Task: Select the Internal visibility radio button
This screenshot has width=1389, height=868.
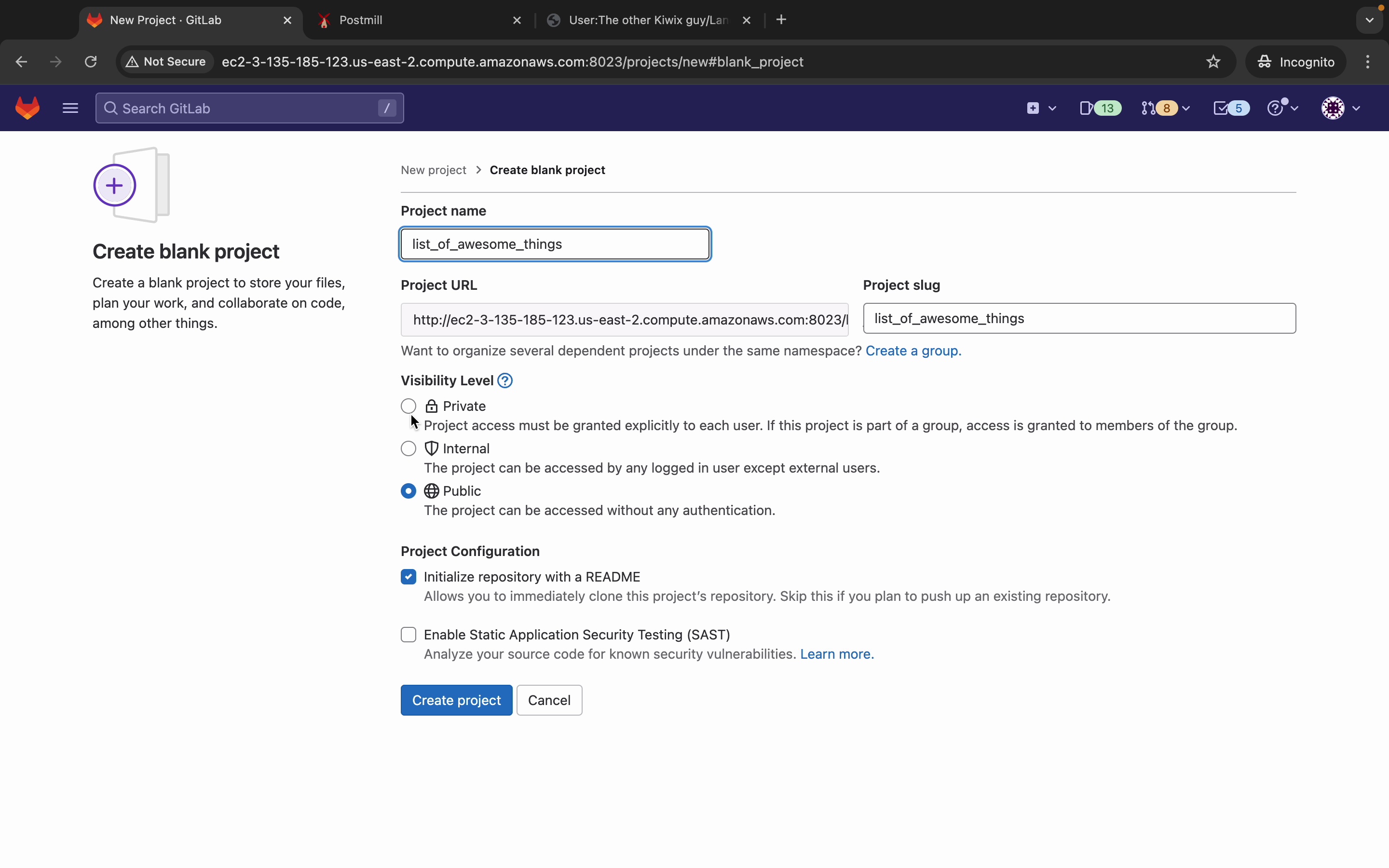Action: pos(408,448)
